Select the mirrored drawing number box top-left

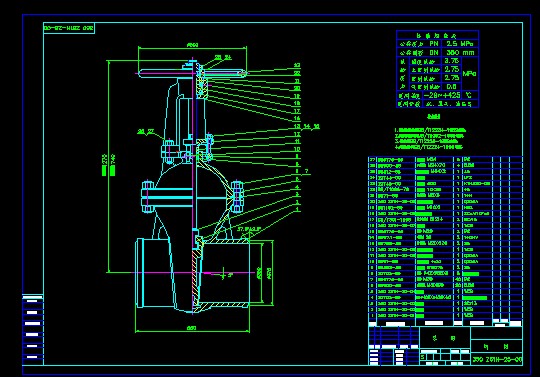click(69, 28)
